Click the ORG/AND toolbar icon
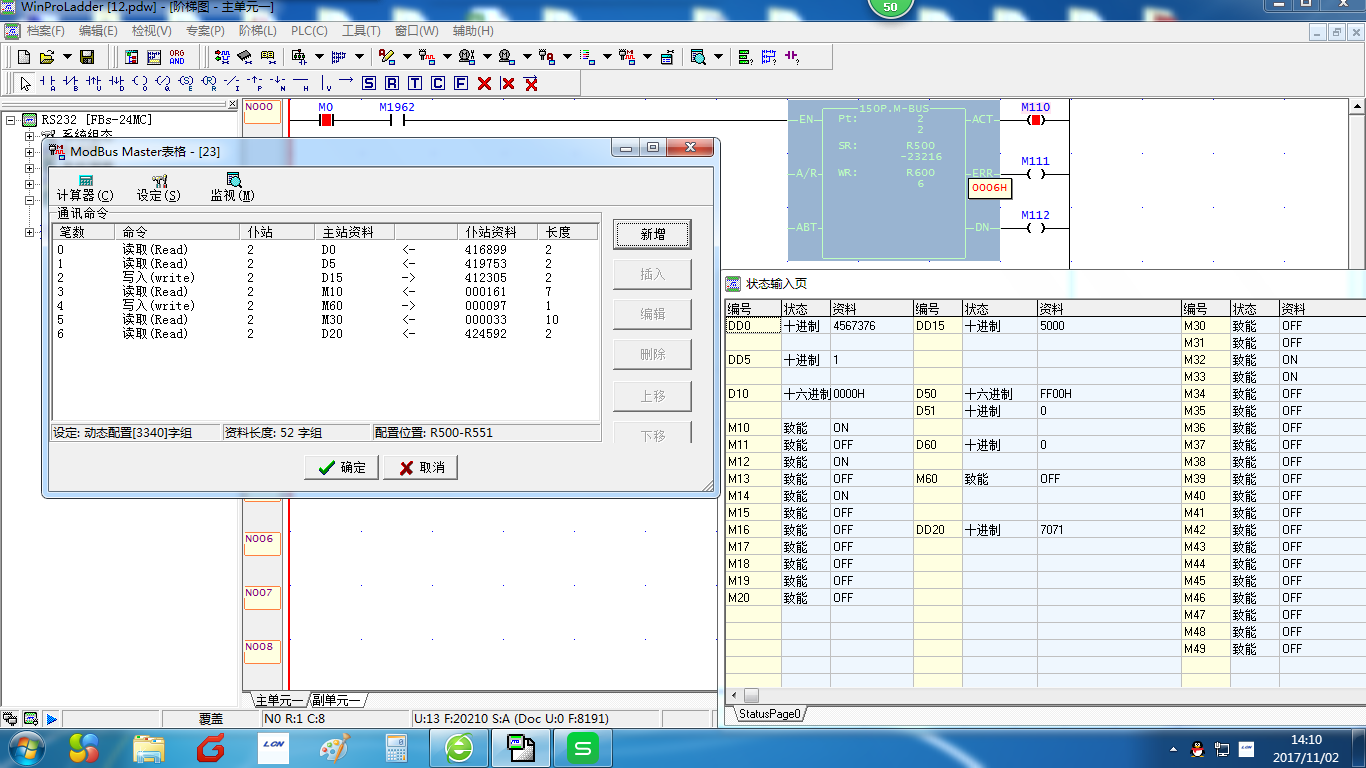 (177, 57)
